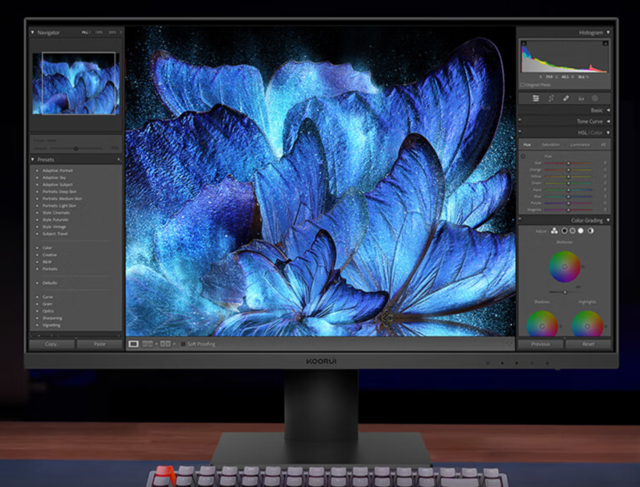Apply the Adaptive: Portrait preset

(58, 171)
